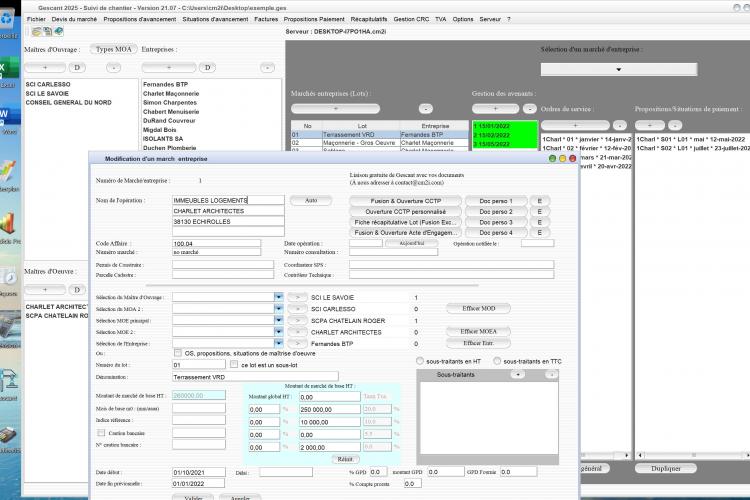Click Ouverture CCTP personnalisé button
The image size is (750, 500).
[x=406, y=211]
